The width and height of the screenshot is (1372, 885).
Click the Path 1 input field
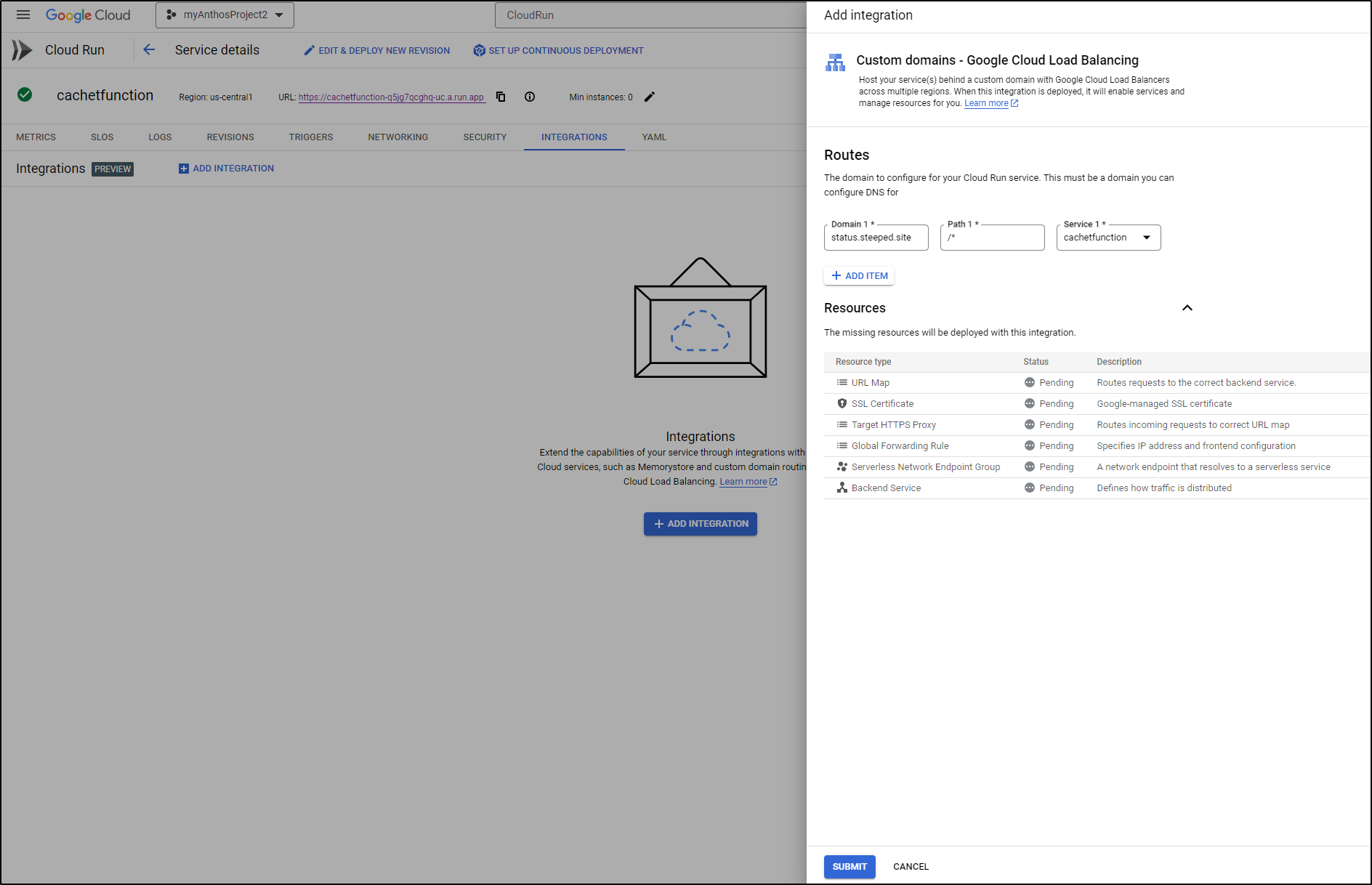pos(993,238)
